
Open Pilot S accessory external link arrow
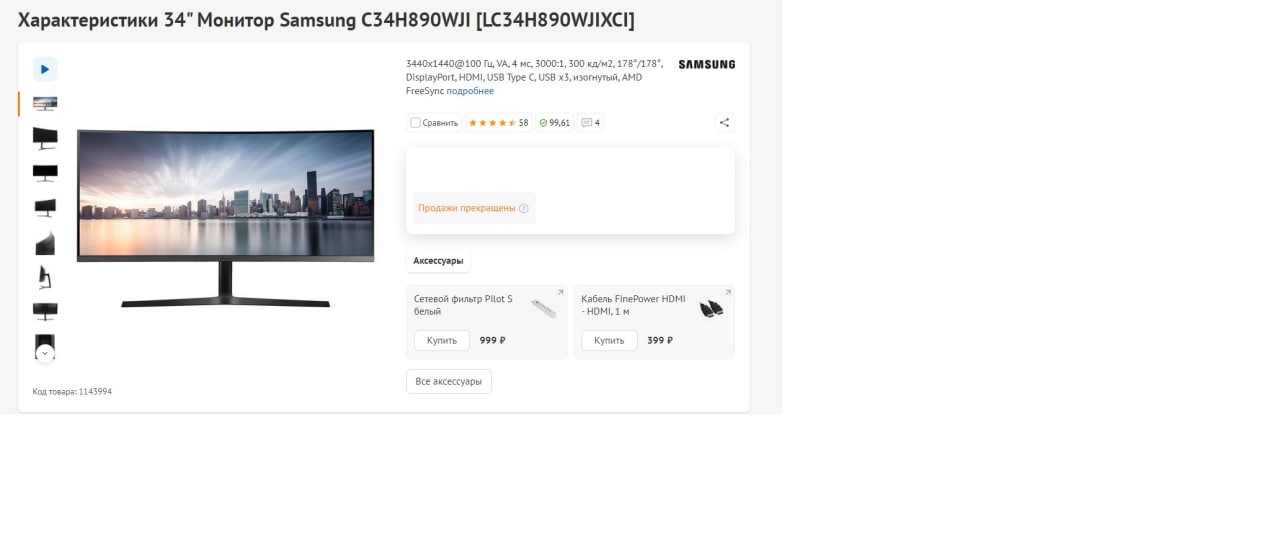point(560,292)
